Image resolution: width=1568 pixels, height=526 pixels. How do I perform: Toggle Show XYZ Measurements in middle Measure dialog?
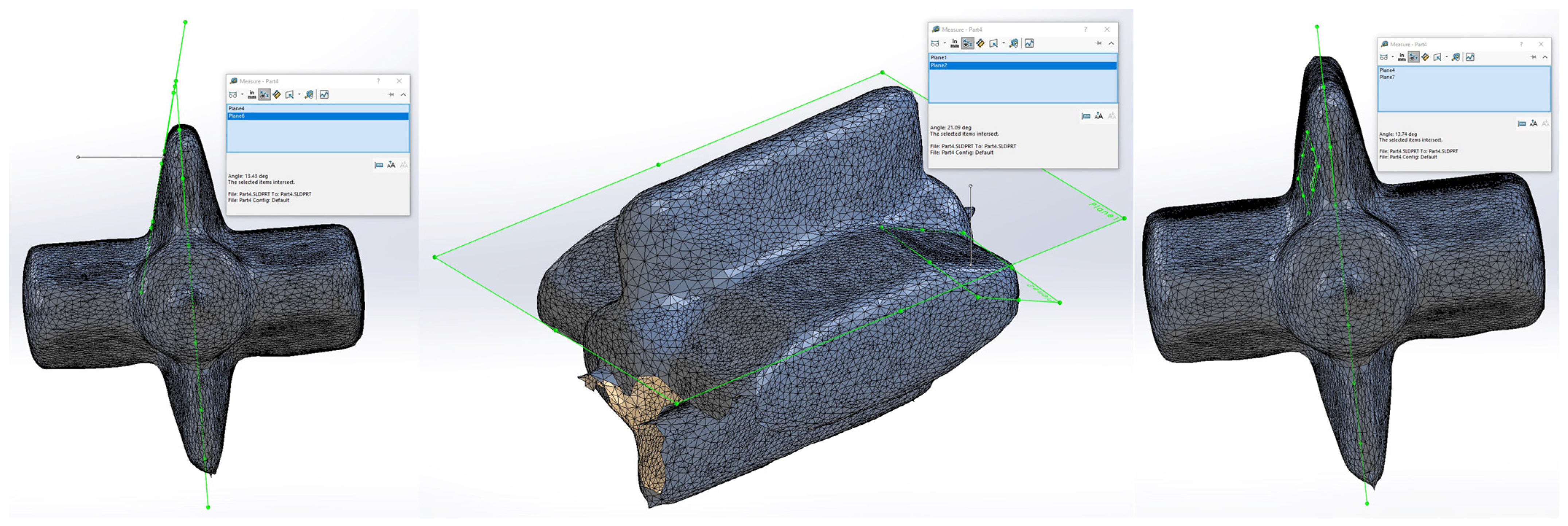click(x=967, y=44)
